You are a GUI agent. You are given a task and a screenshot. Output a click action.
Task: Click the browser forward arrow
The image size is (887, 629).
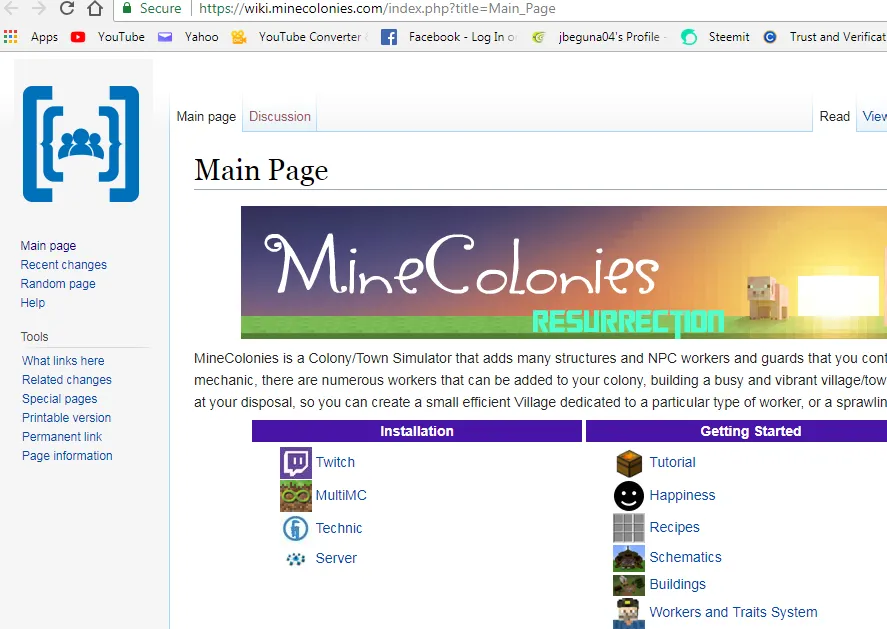point(38,8)
